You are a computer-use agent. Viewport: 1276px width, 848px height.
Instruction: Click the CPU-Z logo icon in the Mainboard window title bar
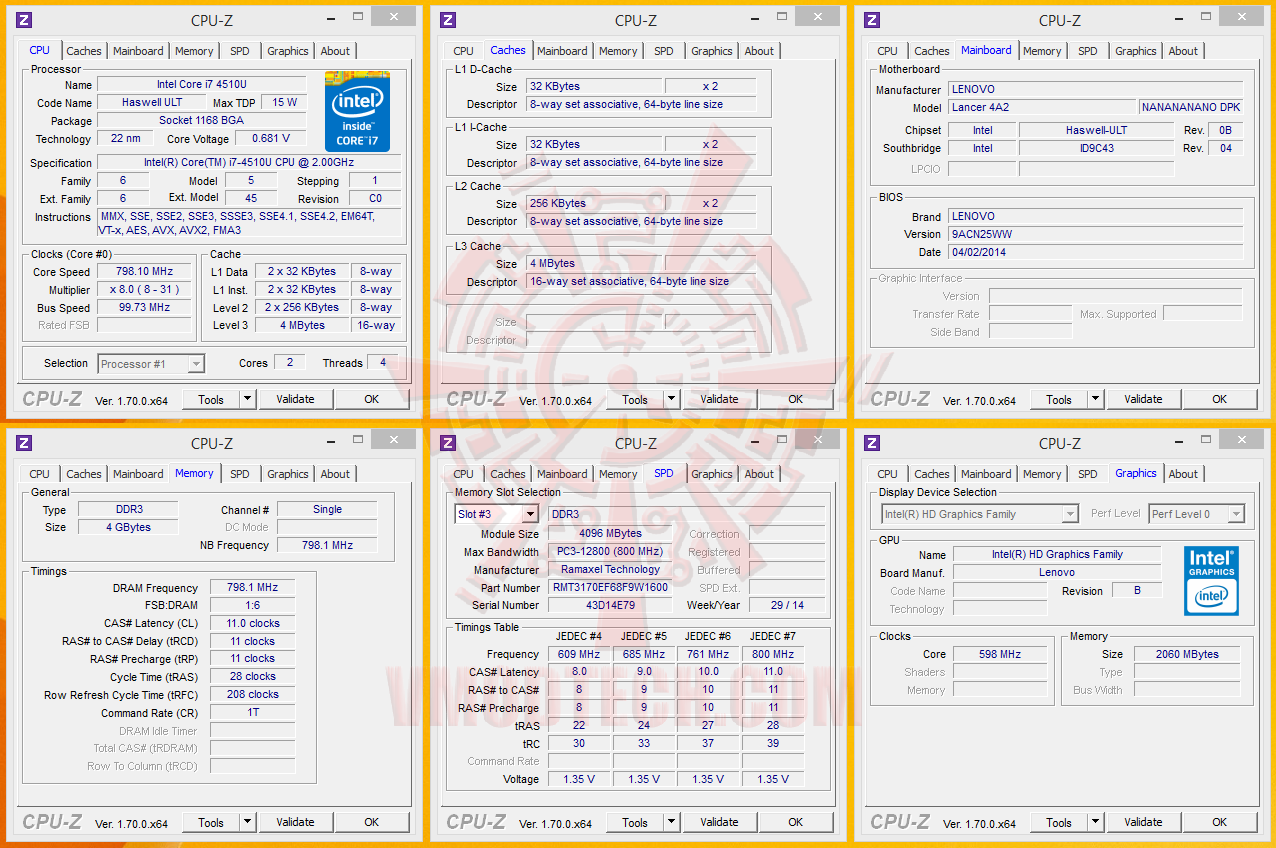coord(872,20)
